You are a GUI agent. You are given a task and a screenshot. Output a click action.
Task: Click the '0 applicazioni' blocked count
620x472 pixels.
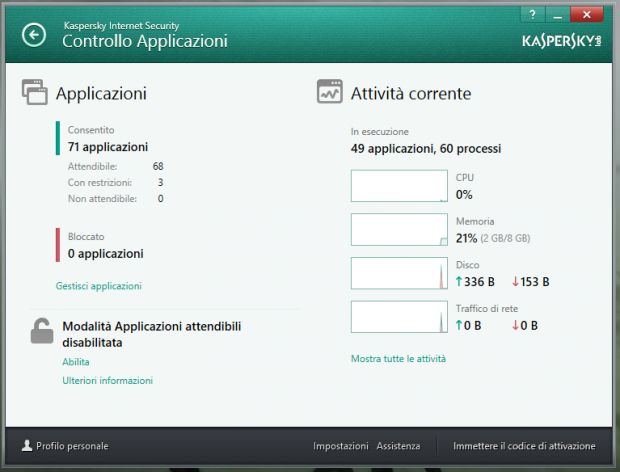pos(106,253)
